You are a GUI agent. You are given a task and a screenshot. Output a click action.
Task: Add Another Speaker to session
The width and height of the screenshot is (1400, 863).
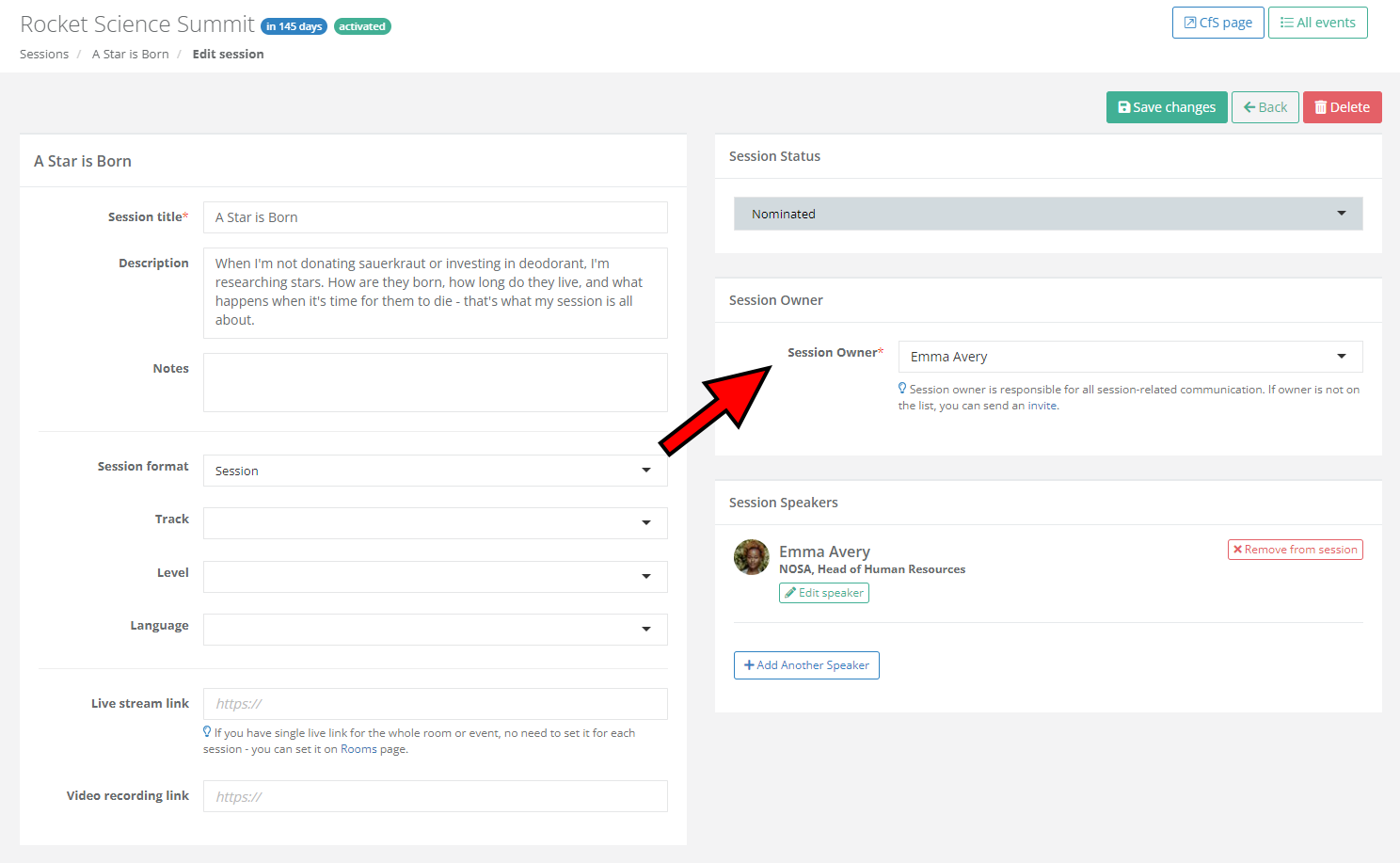(806, 665)
